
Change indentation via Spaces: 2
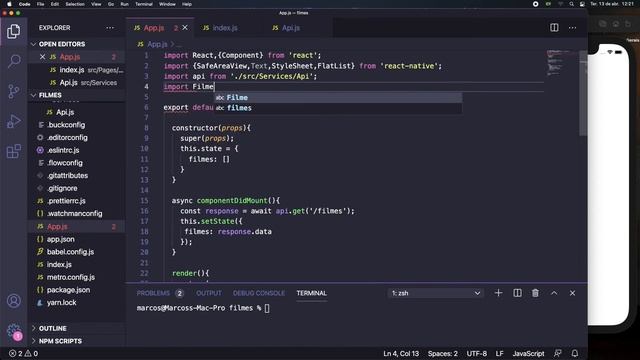[x=442, y=353]
